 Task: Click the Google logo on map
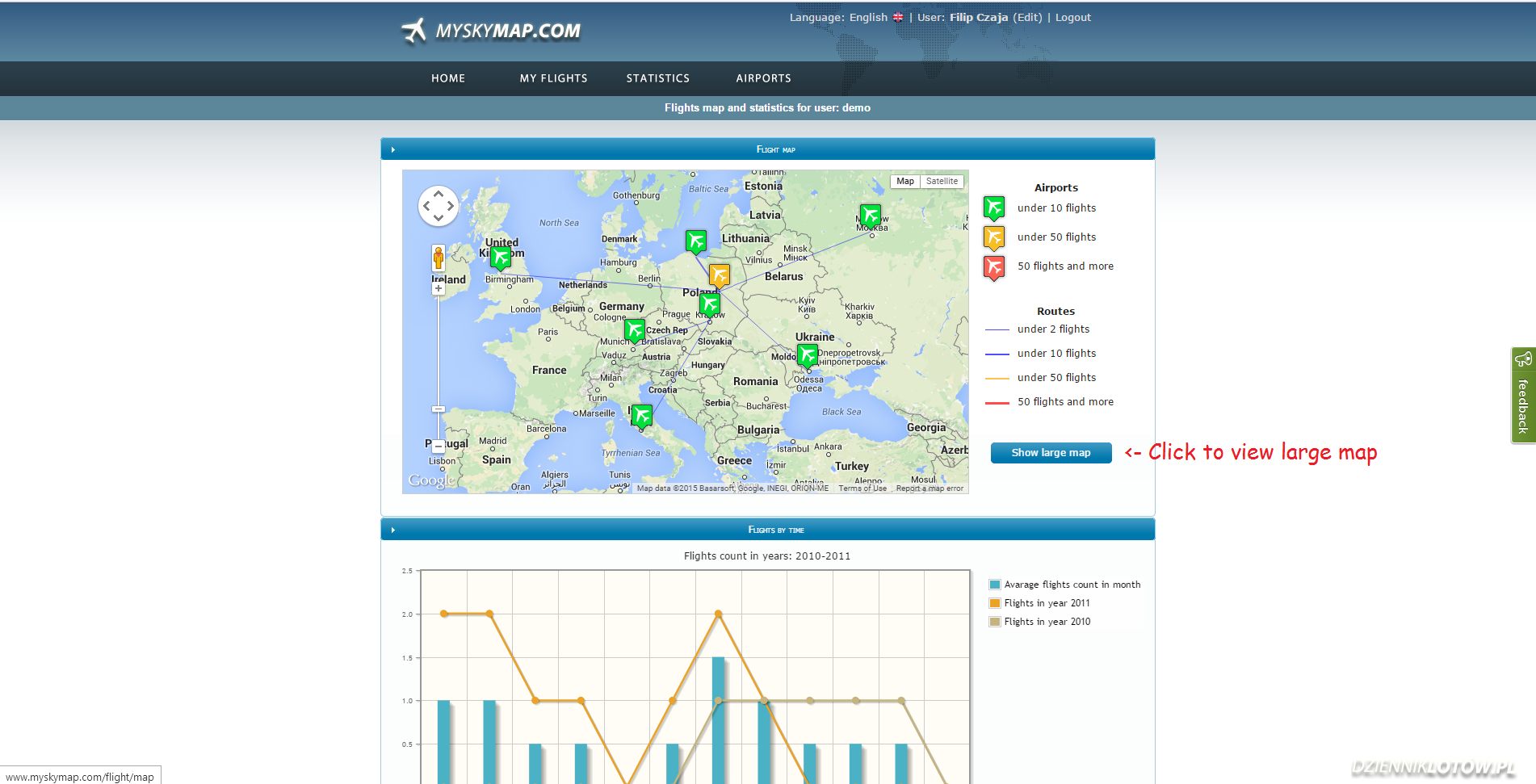[x=431, y=480]
